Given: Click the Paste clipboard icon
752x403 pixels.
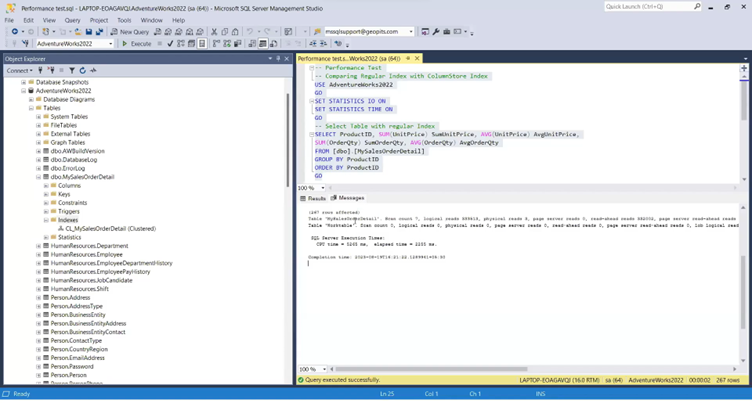Looking at the screenshot, I should coord(235,32).
